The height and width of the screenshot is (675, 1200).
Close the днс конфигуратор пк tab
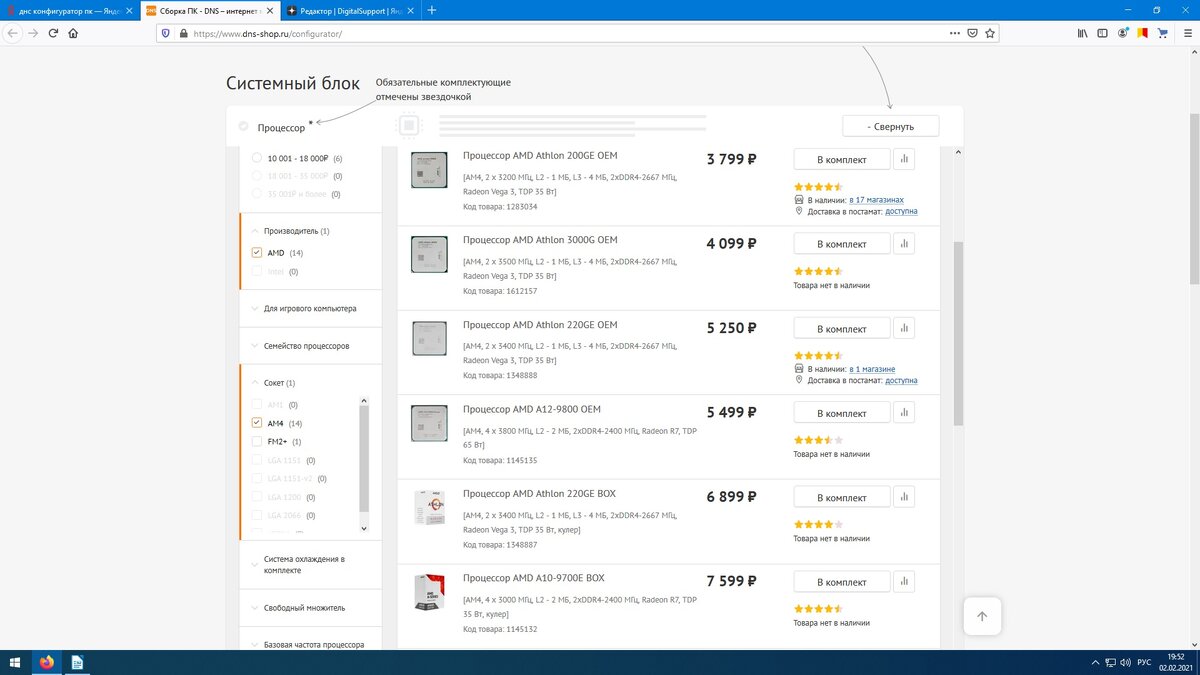[x=130, y=10]
